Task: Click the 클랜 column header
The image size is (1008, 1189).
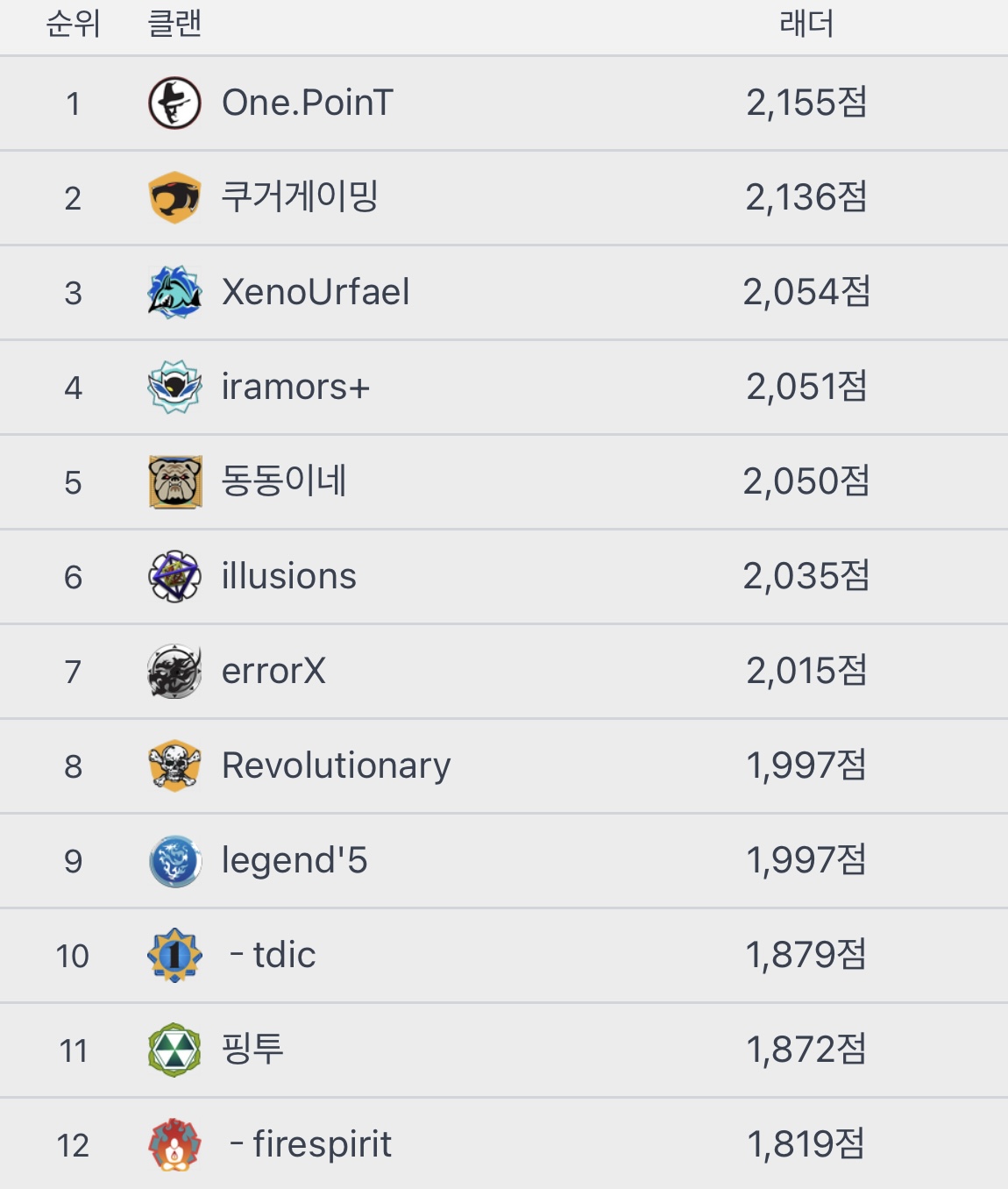Action: coord(174,24)
